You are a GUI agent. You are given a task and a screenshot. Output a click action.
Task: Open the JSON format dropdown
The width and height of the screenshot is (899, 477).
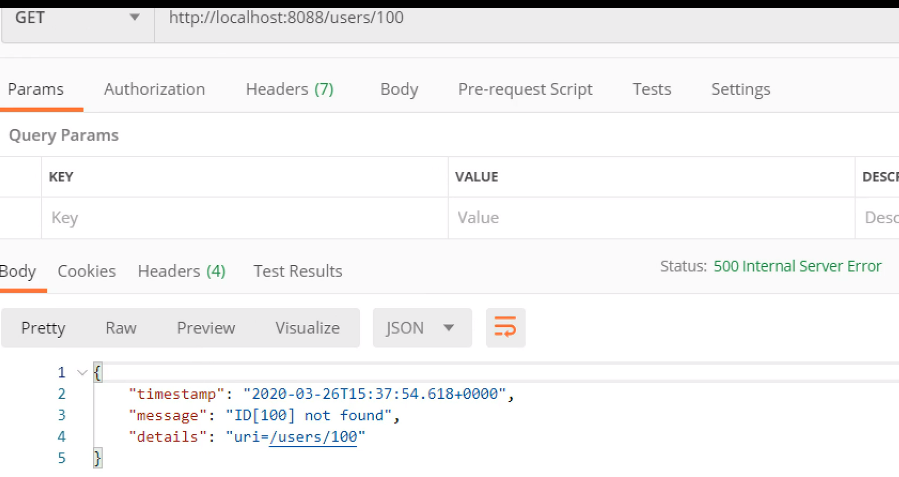click(x=422, y=328)
